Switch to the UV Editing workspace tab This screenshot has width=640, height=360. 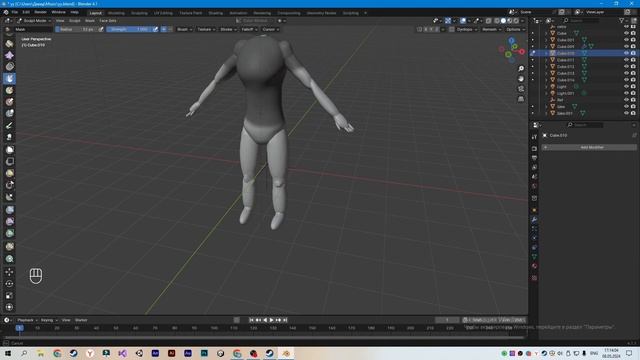pyautogui.click(x=163, y=13)
